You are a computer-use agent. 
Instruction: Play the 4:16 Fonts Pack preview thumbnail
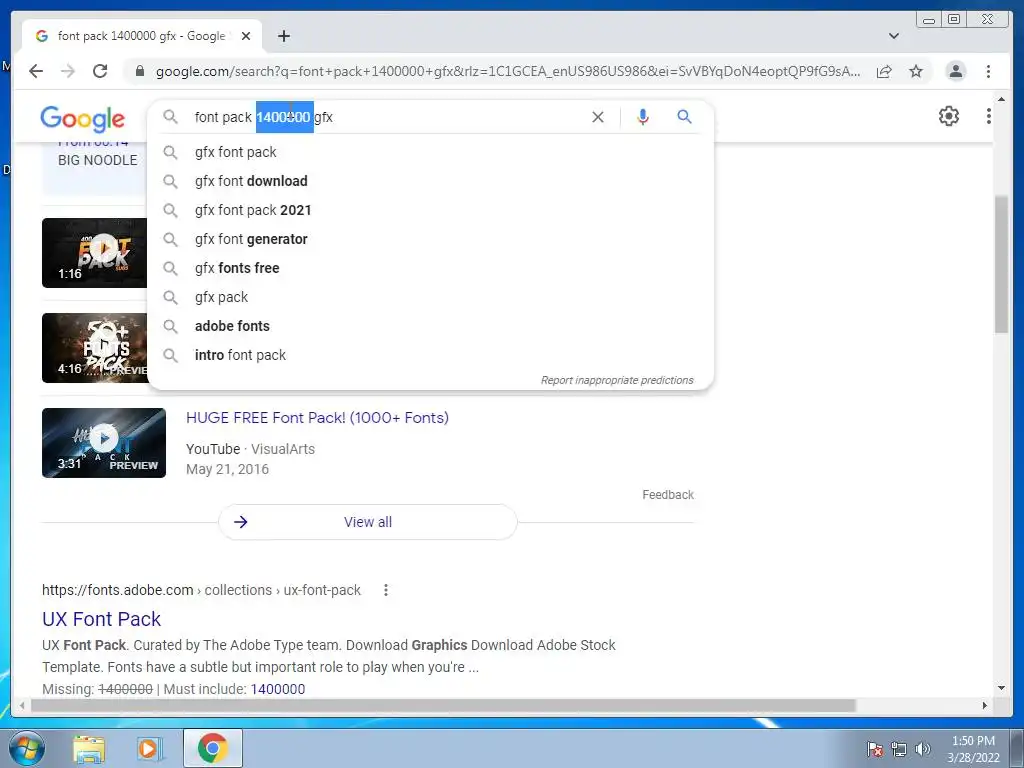click(95, 348)
